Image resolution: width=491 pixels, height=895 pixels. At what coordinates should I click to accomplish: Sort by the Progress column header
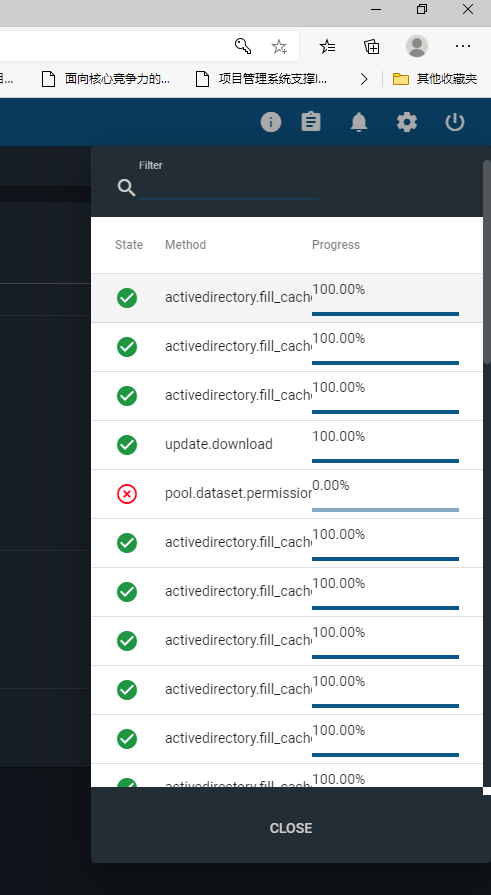(336, 245)
